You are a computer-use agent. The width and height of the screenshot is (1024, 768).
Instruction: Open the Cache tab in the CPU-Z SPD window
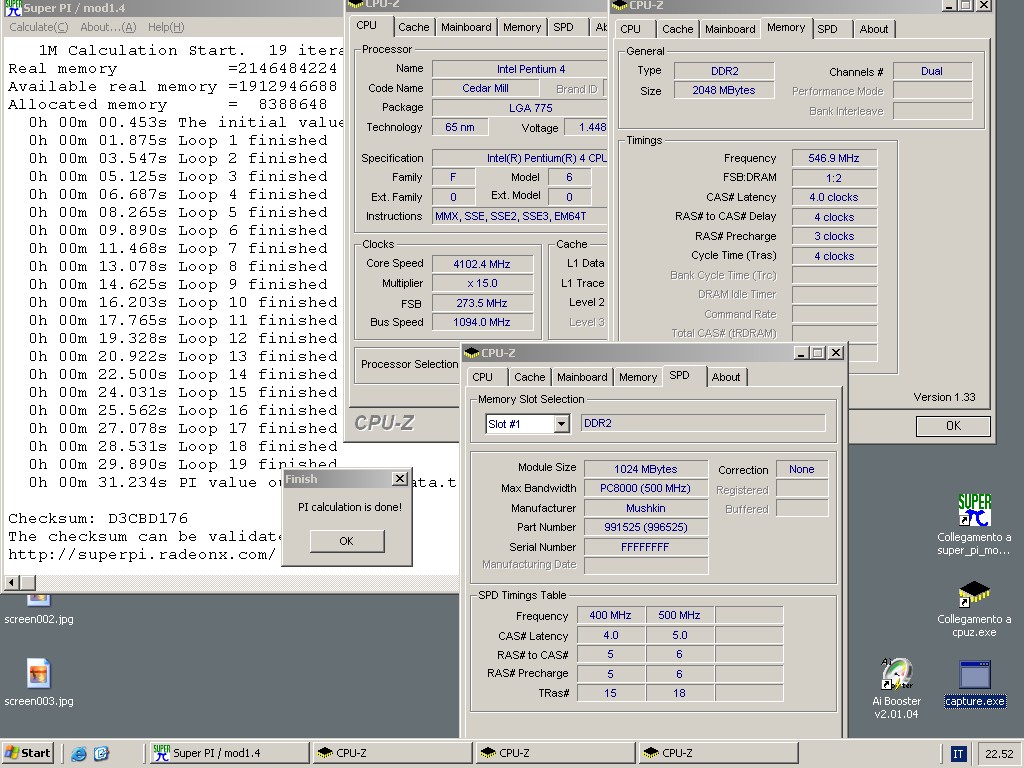pos(529,377)
